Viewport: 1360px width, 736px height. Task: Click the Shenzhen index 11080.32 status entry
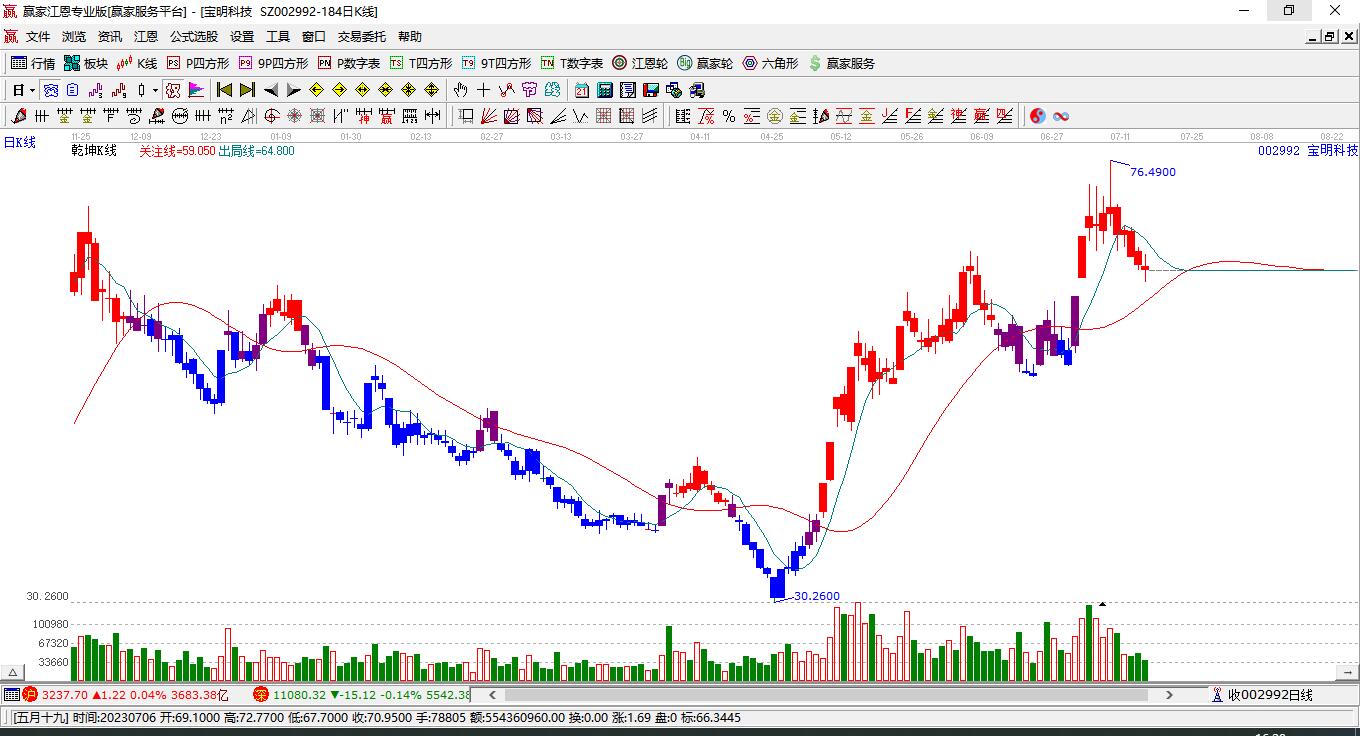(361, 694)
